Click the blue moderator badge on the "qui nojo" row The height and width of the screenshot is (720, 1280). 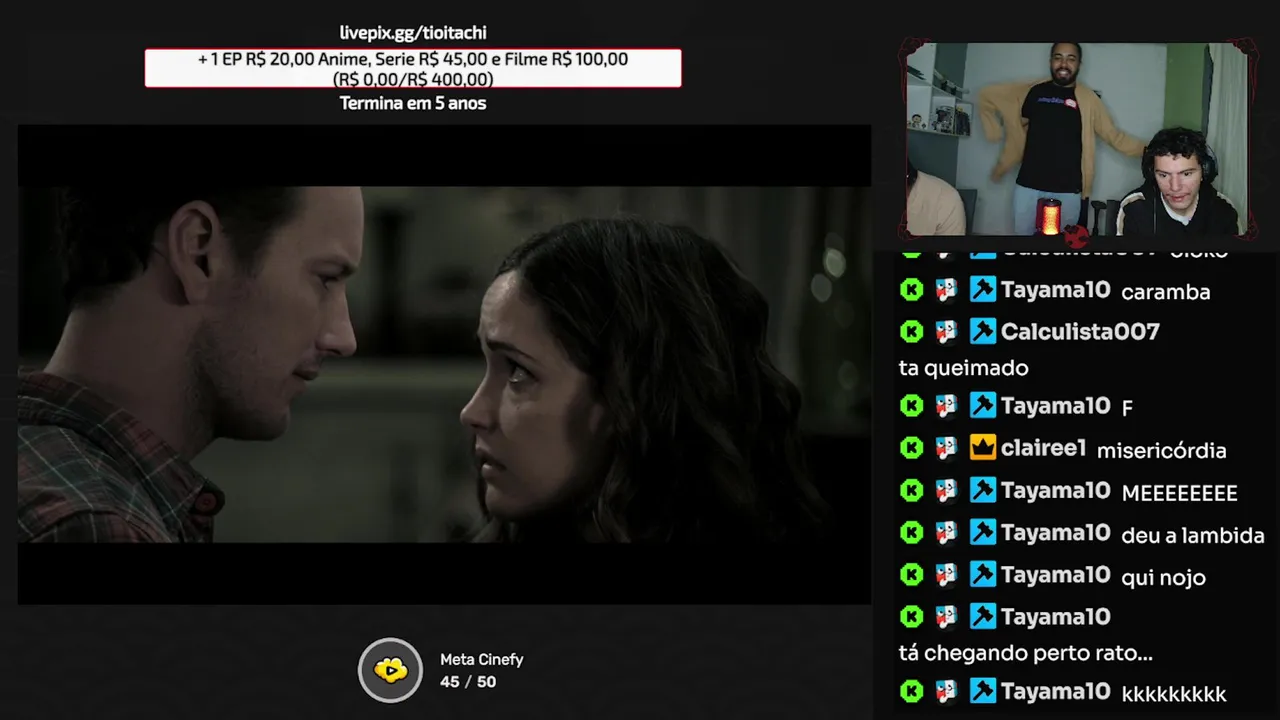point(983,575)
